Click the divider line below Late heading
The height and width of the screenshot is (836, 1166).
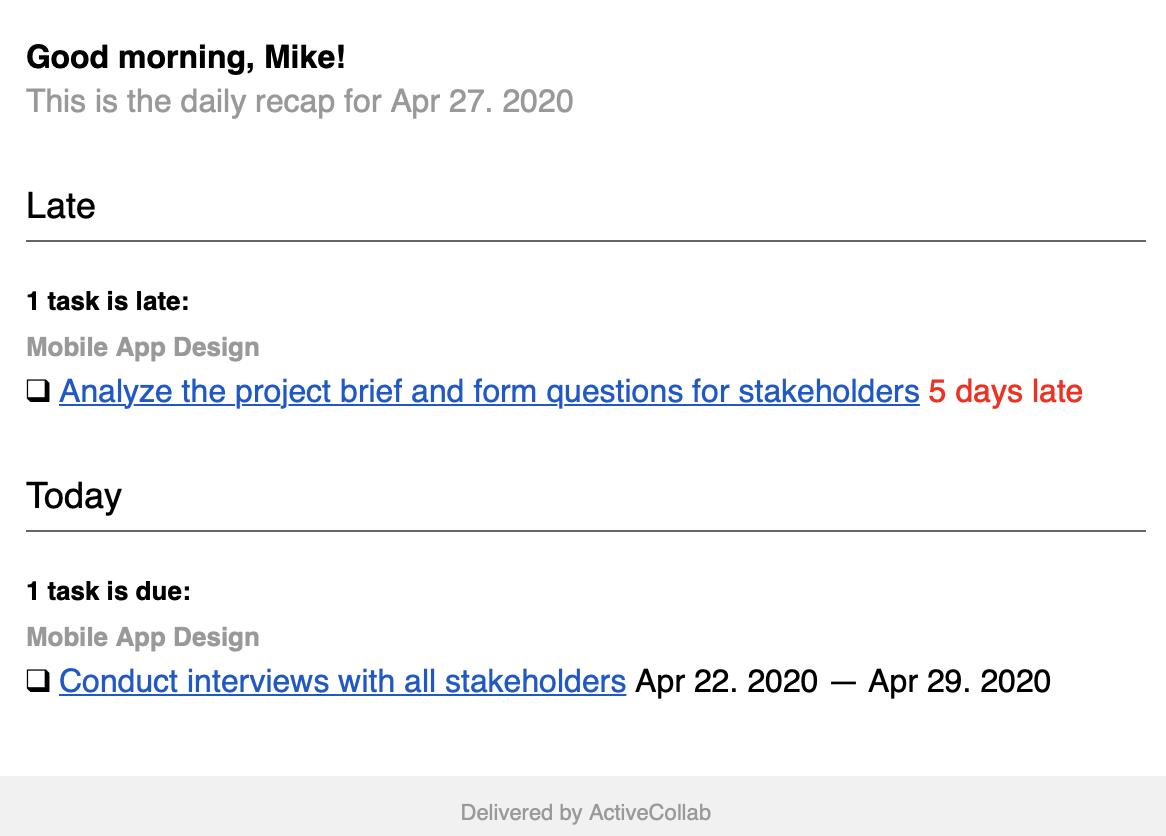tap(586, 241)
